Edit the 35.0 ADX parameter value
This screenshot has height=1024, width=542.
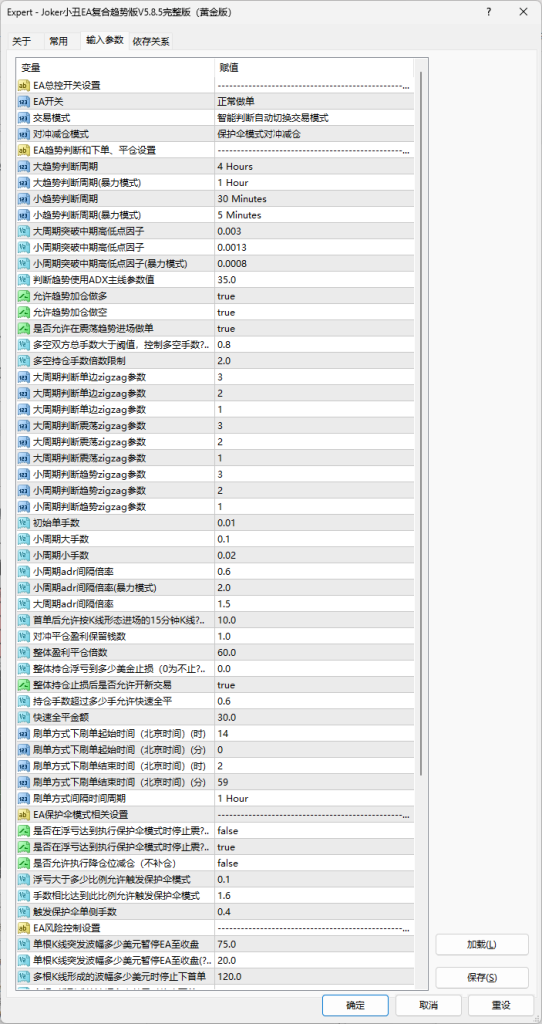click(x=313, y=280)
